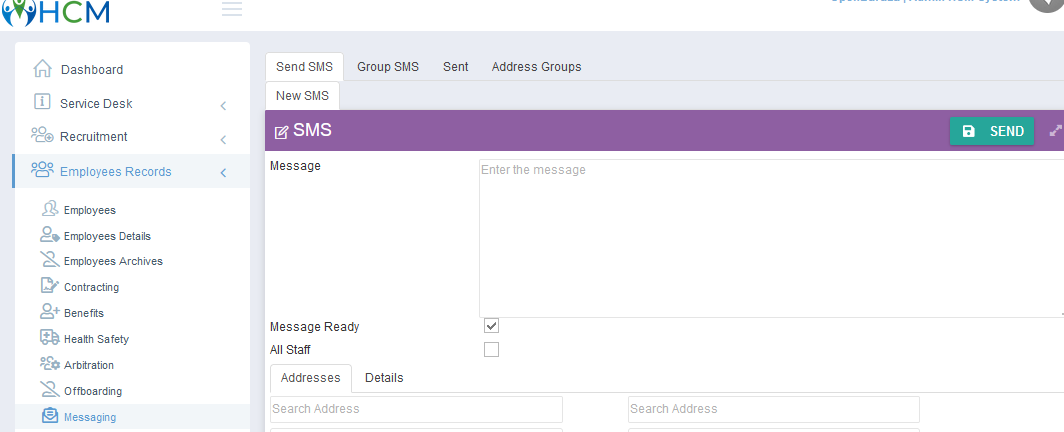The image size is (1064, 432).
Task: Expand the Recruitment menu chevron
Action: coord(223,140)
